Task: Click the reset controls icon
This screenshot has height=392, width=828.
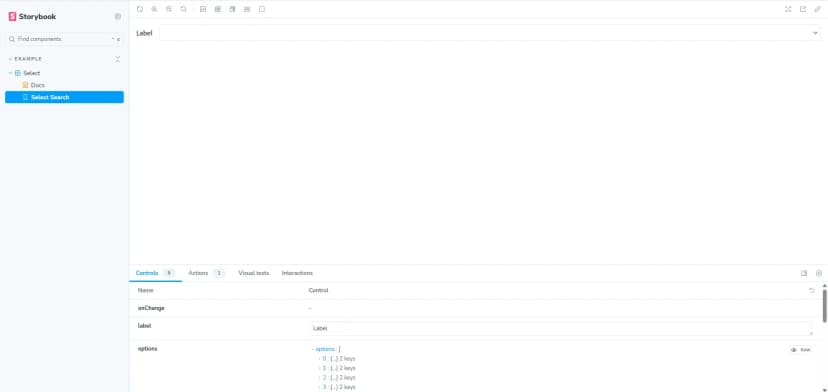Action: pos(812,291)
